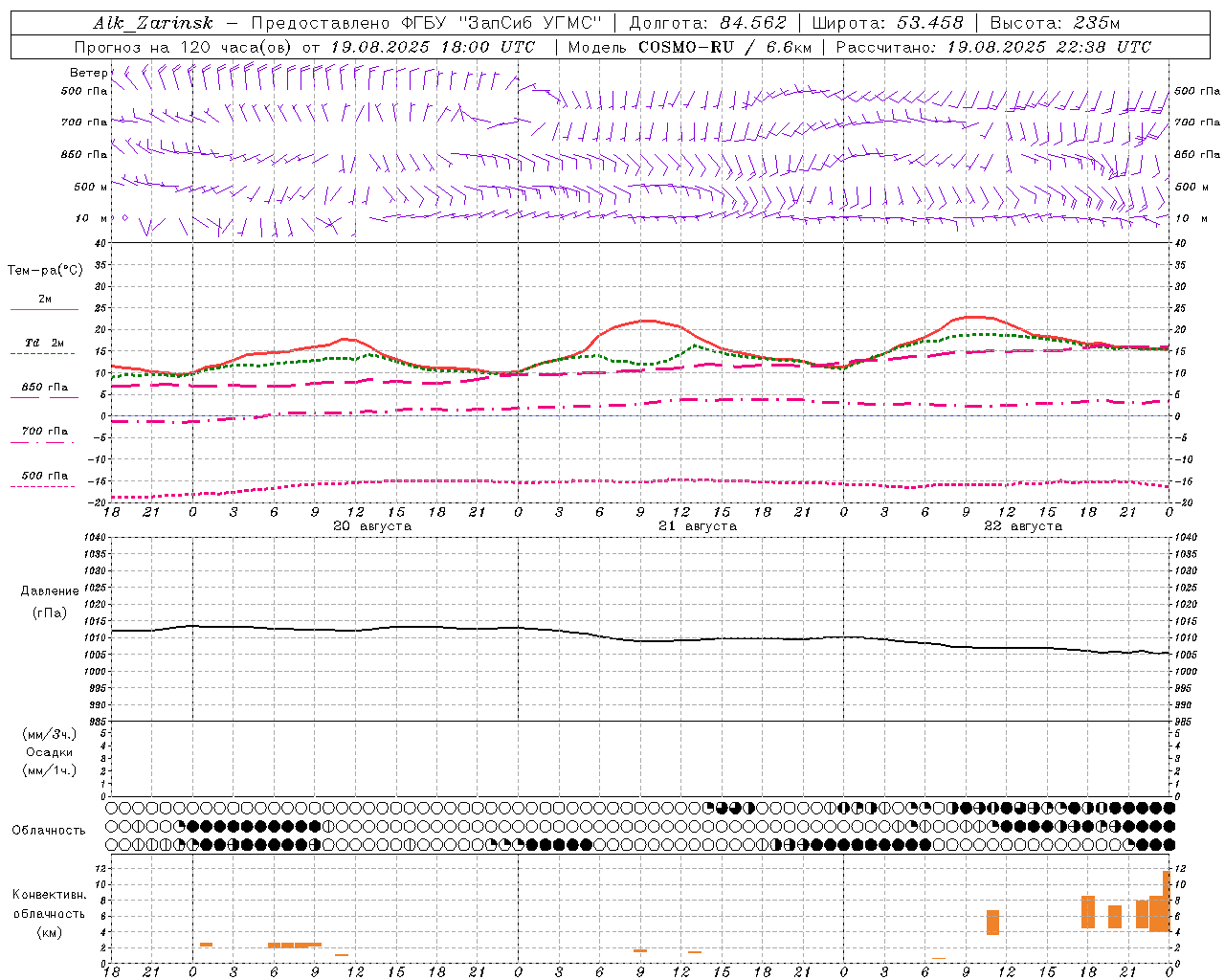1225x980 pixels.
Task: Click the 2м temperature legend entry
Action: [45, 300]
